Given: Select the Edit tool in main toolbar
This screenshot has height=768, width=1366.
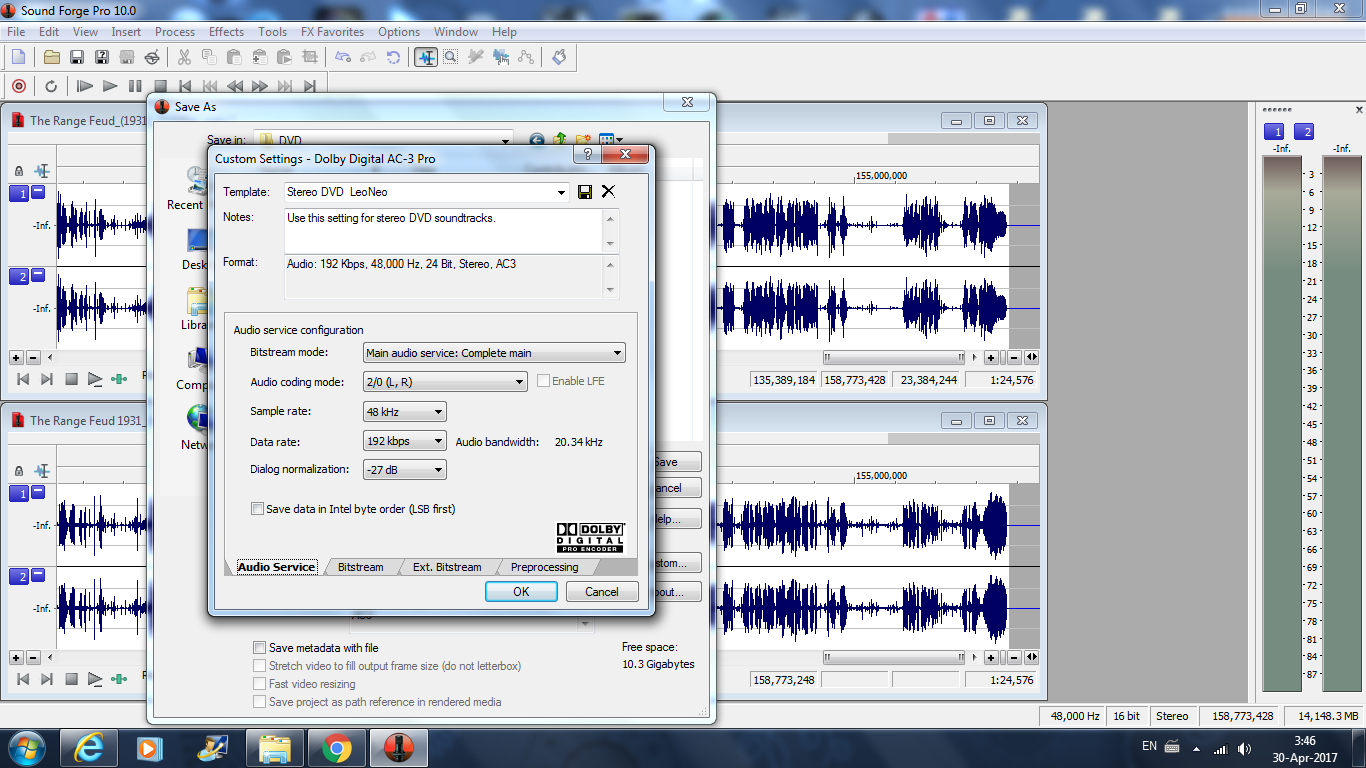Looking at the screenshot, I should 426,57.
